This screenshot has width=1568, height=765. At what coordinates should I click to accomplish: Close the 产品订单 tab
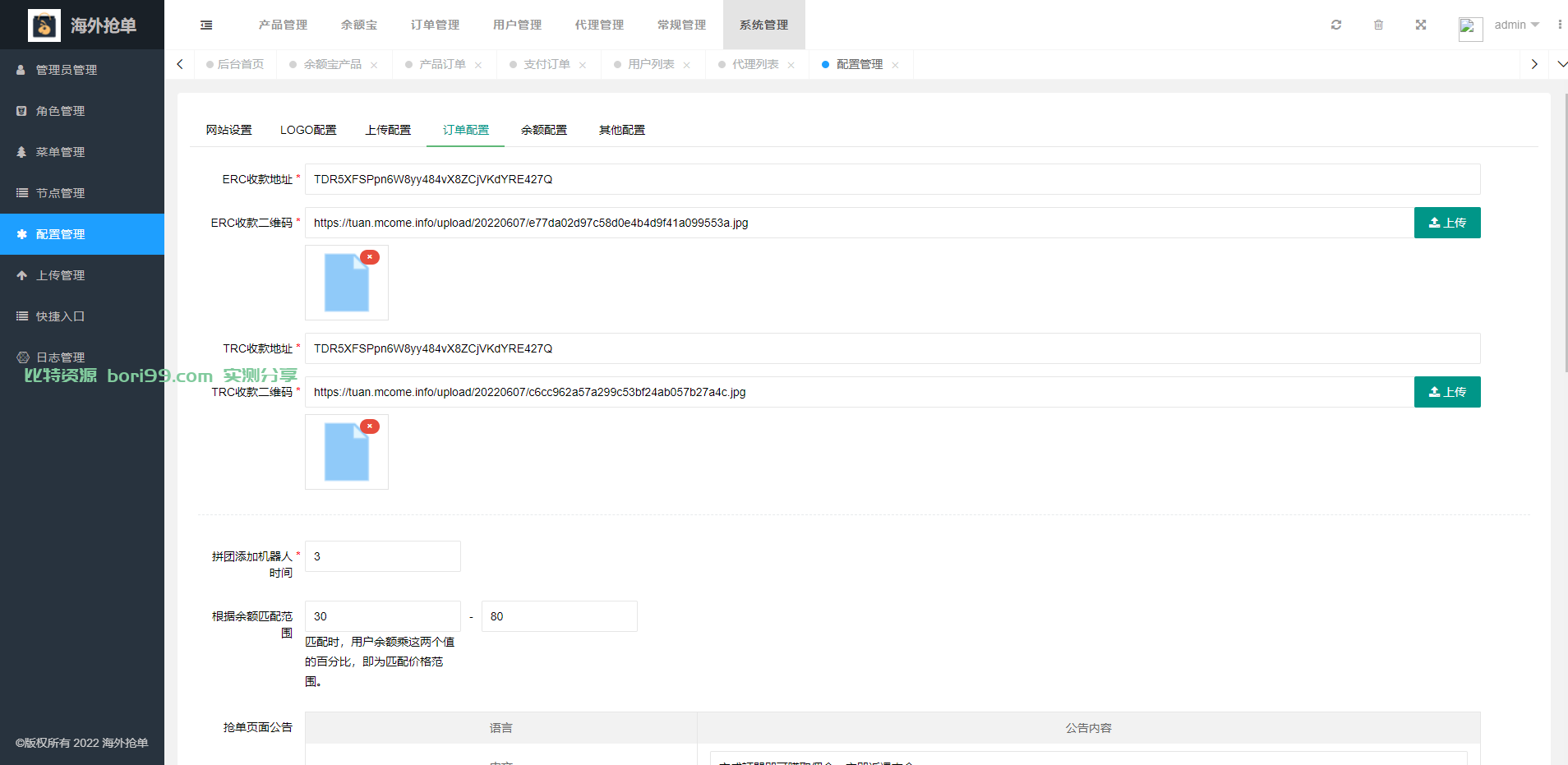(x=478, y=65)
